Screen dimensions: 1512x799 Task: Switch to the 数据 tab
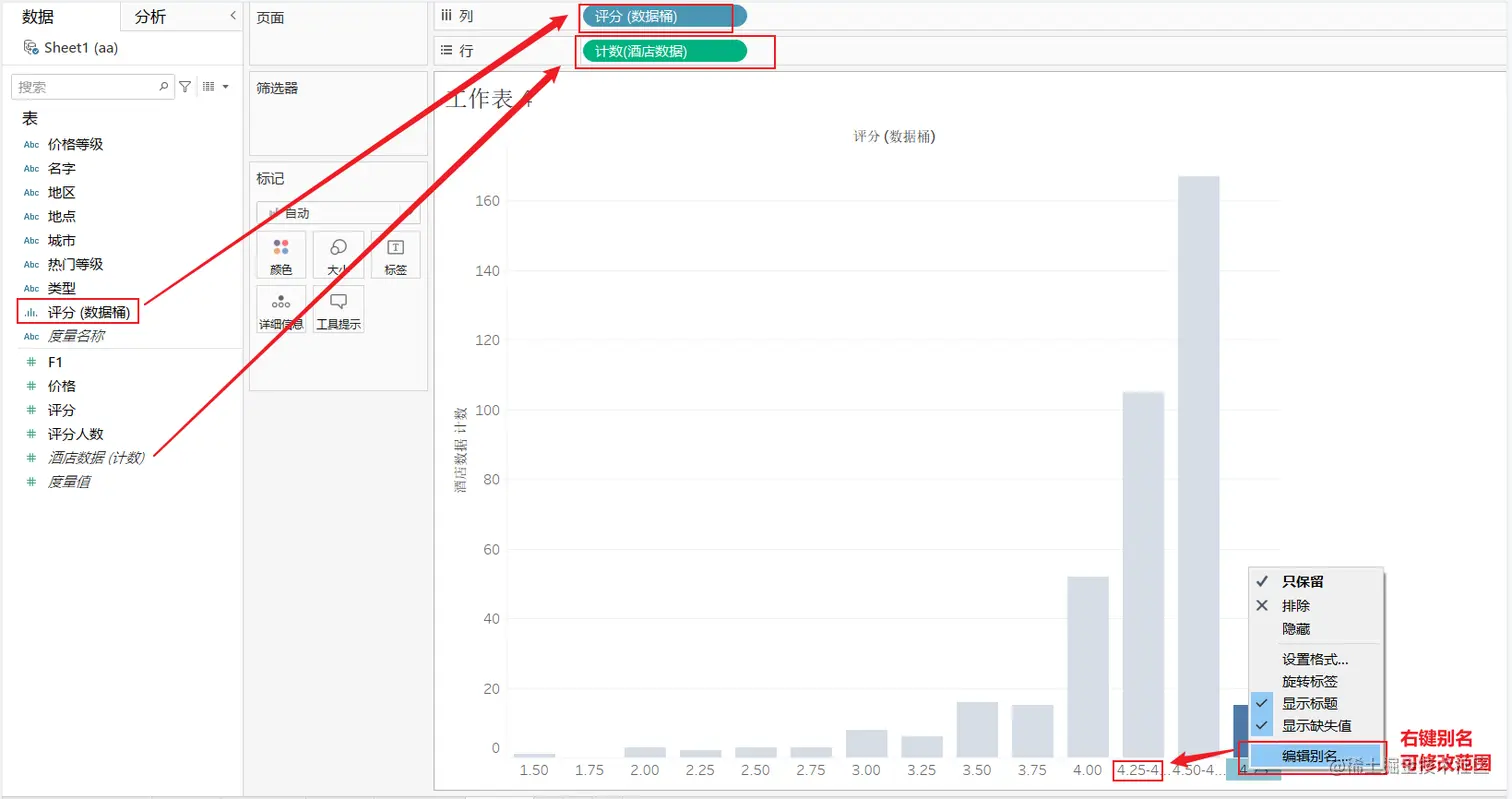tap(38, 16)
